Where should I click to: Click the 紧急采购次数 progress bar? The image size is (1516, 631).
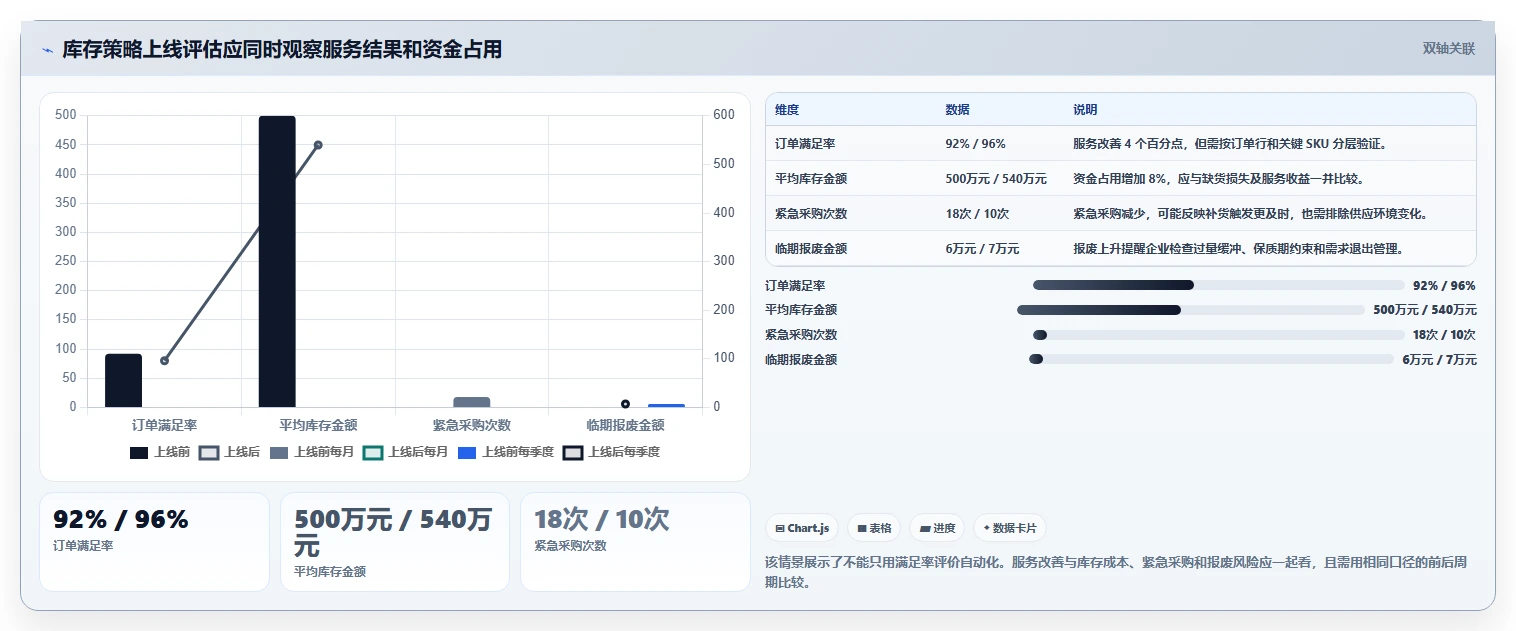pyautogui.click(x=1218, y=335)
